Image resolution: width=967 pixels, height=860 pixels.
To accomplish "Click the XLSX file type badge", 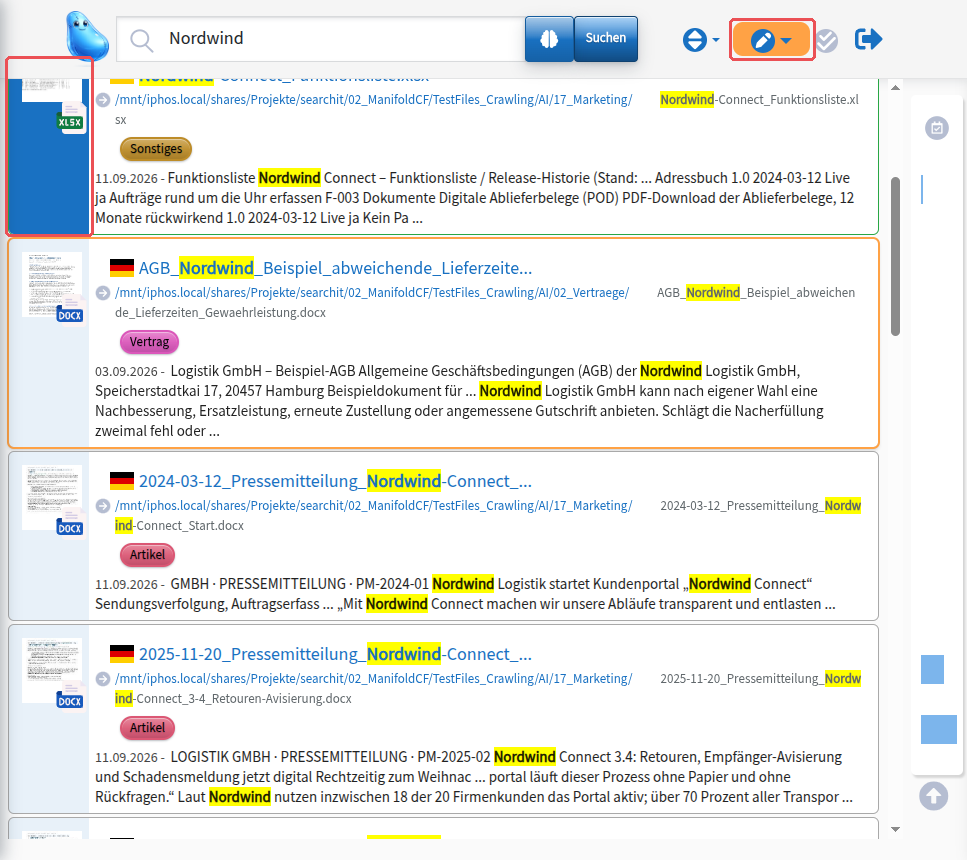I will pyautogui.click(x=70, y=122).
